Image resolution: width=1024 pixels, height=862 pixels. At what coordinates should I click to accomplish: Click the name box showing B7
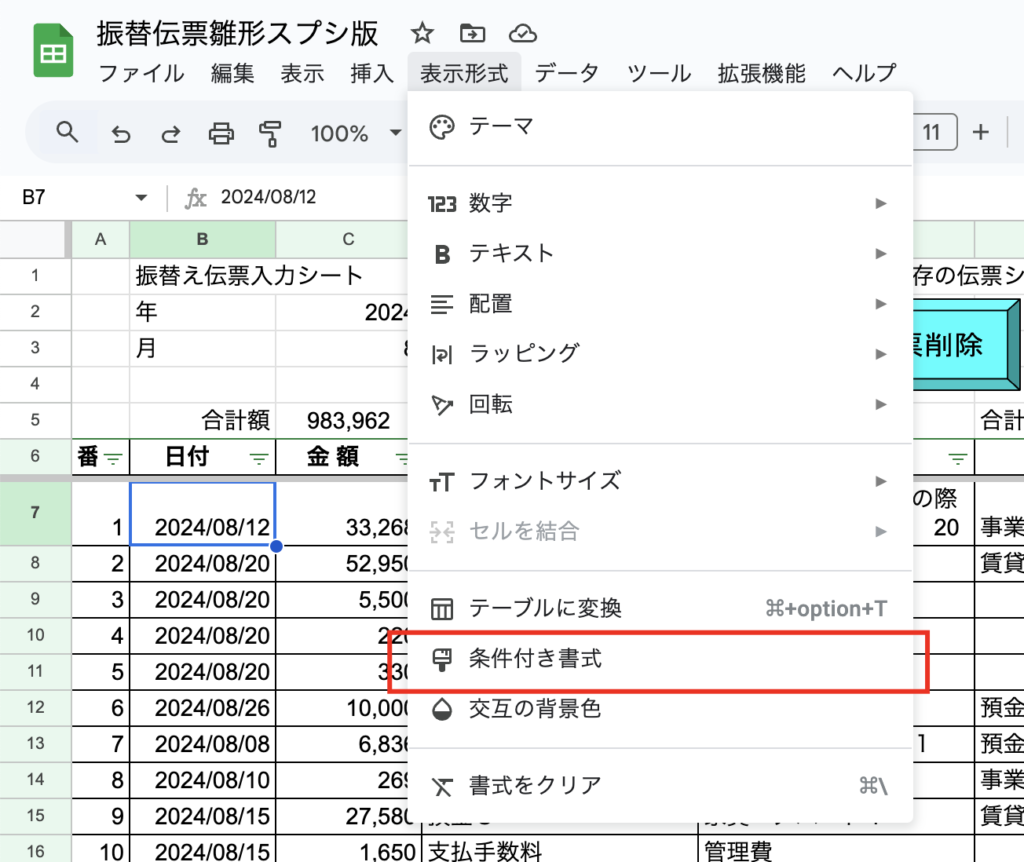point(34,197)
